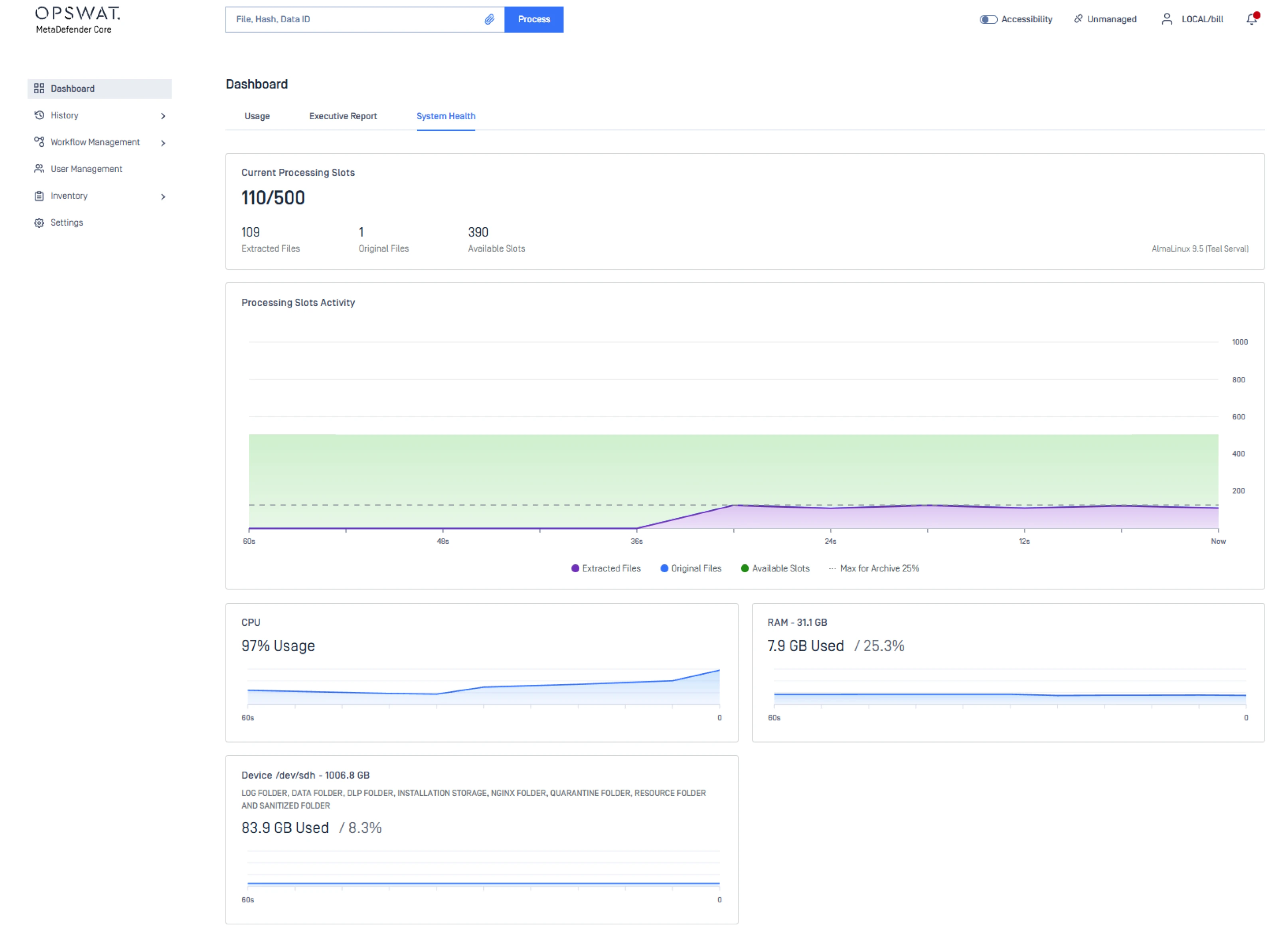
Task: Click the user profile icon near LOCAL/bill
Action: [x=1166, y=19]
